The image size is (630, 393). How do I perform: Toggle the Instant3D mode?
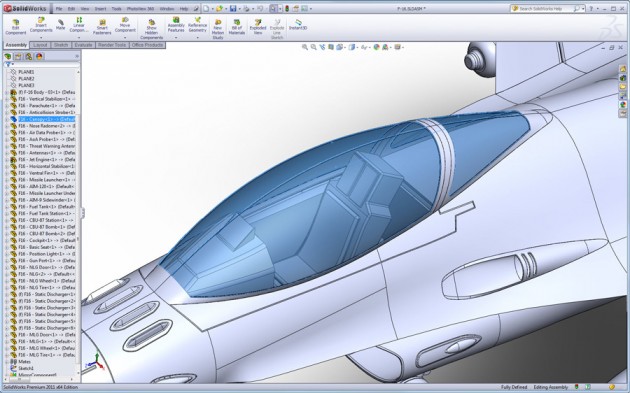pos(298,25)
